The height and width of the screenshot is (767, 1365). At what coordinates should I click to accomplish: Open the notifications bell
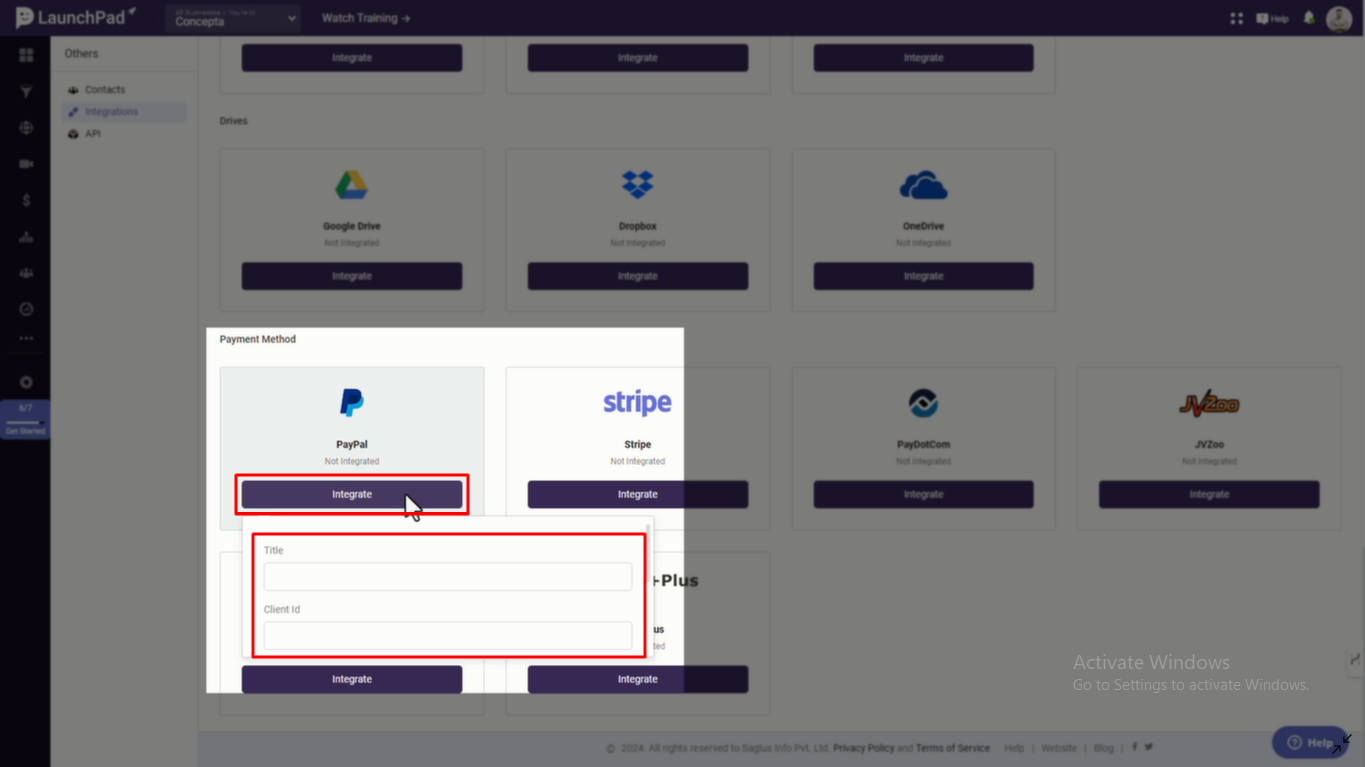click(1309, 18)
